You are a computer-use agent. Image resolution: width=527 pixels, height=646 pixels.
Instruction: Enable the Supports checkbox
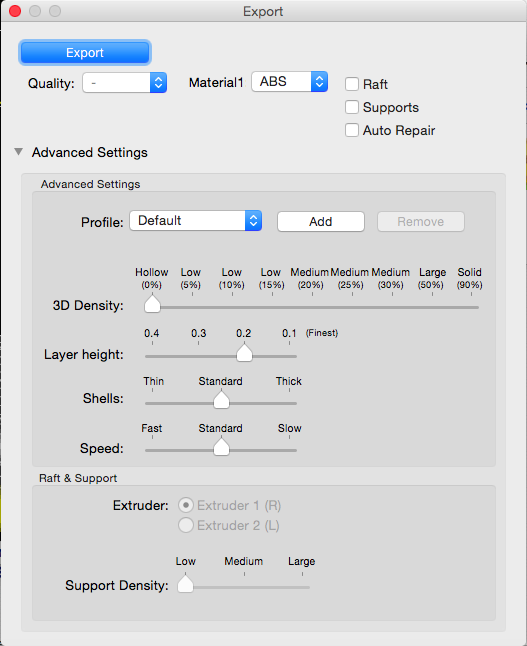click(352, 107)
